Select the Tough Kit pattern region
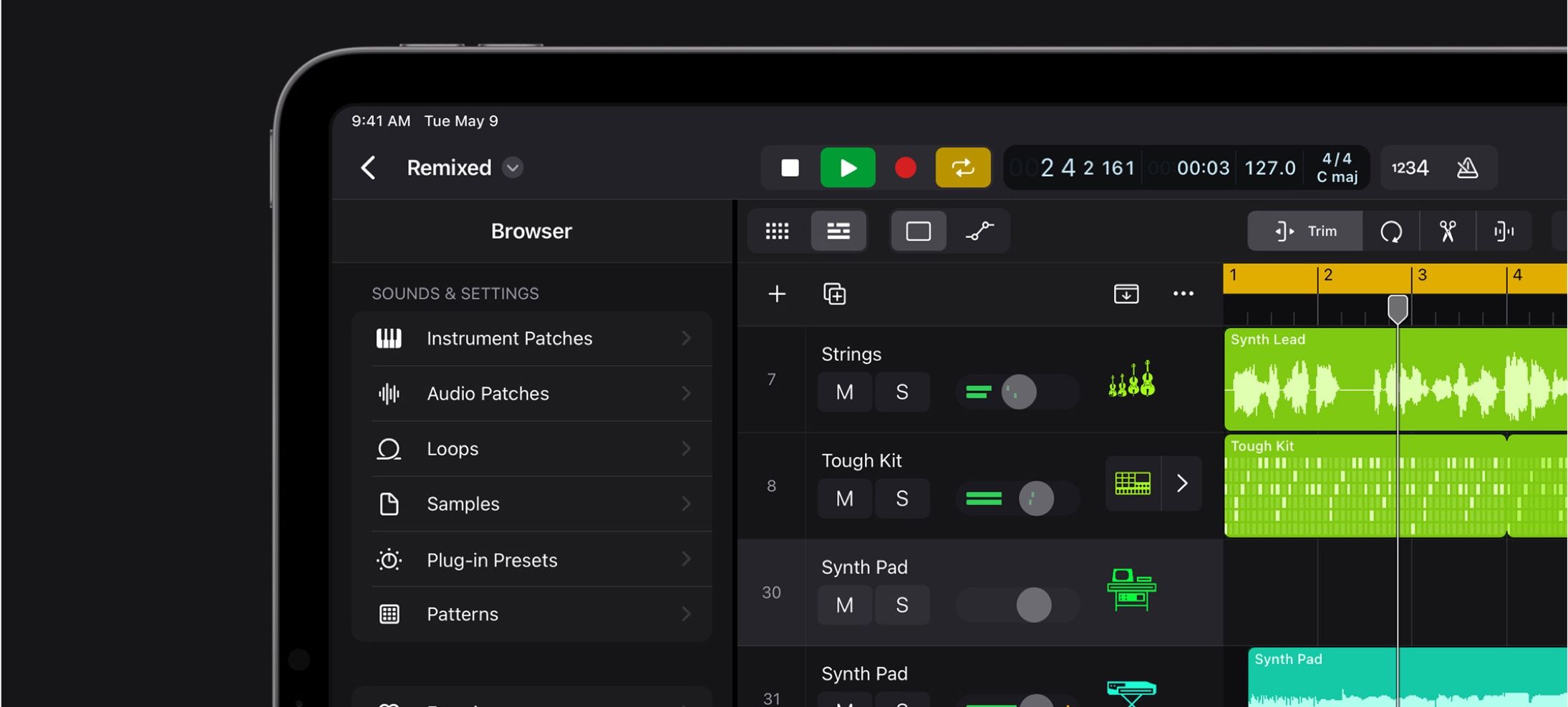 [1365, 486]
